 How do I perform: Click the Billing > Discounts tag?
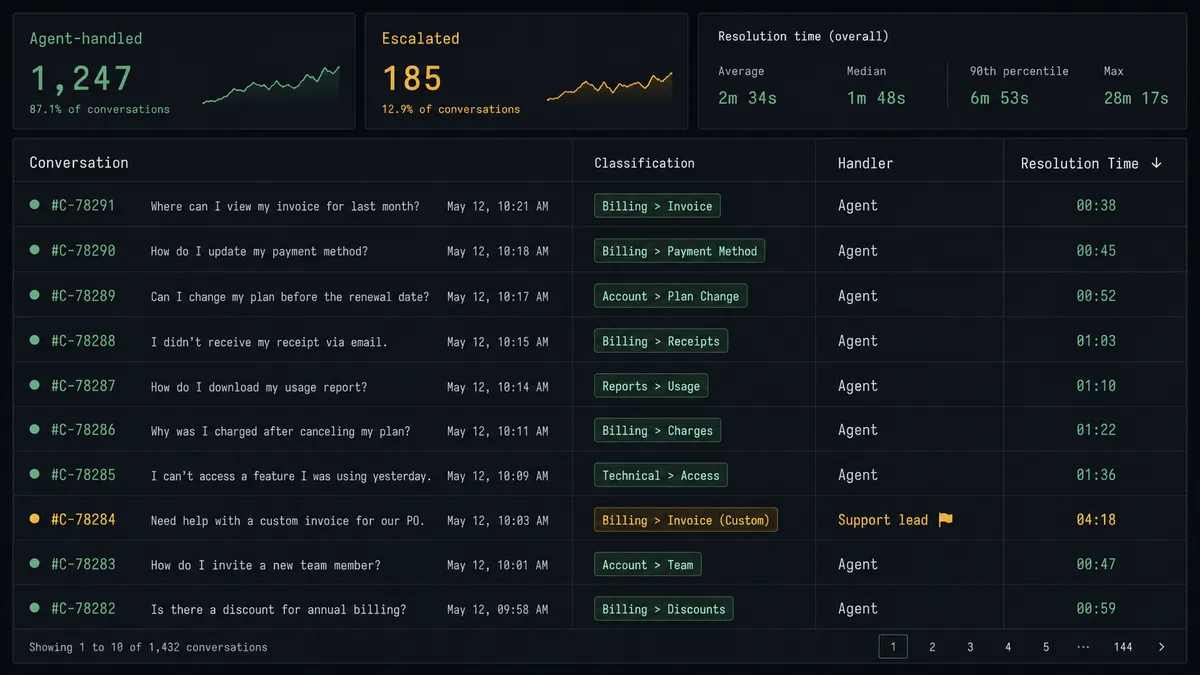(664, 609)
